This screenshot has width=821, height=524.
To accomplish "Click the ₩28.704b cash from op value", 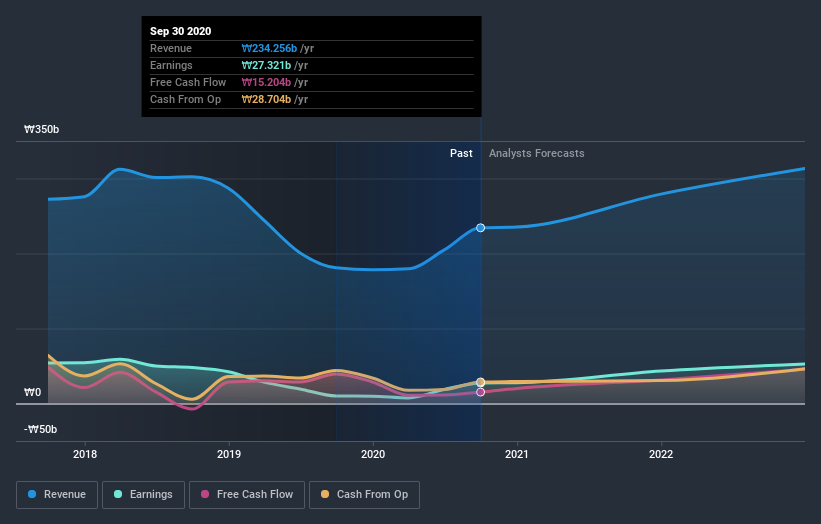I will coord(266,99).
